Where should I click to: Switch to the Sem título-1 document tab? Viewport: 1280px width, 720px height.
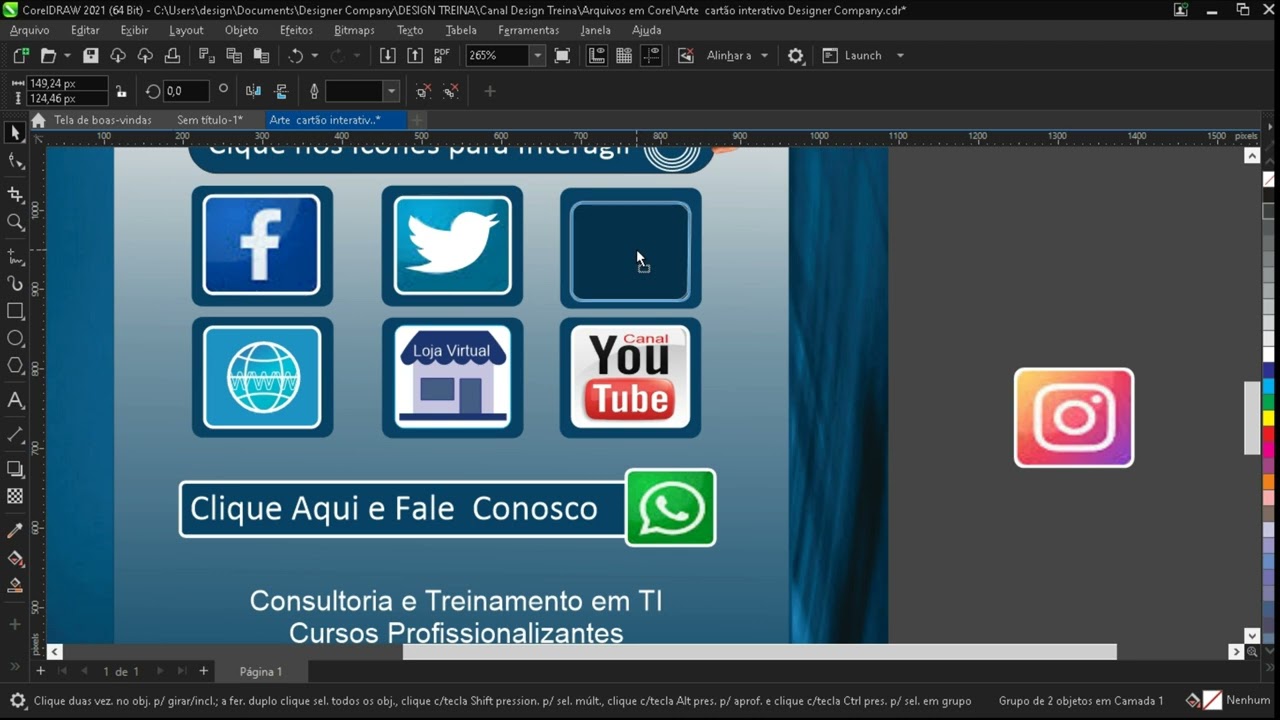(x=210, y=120)
